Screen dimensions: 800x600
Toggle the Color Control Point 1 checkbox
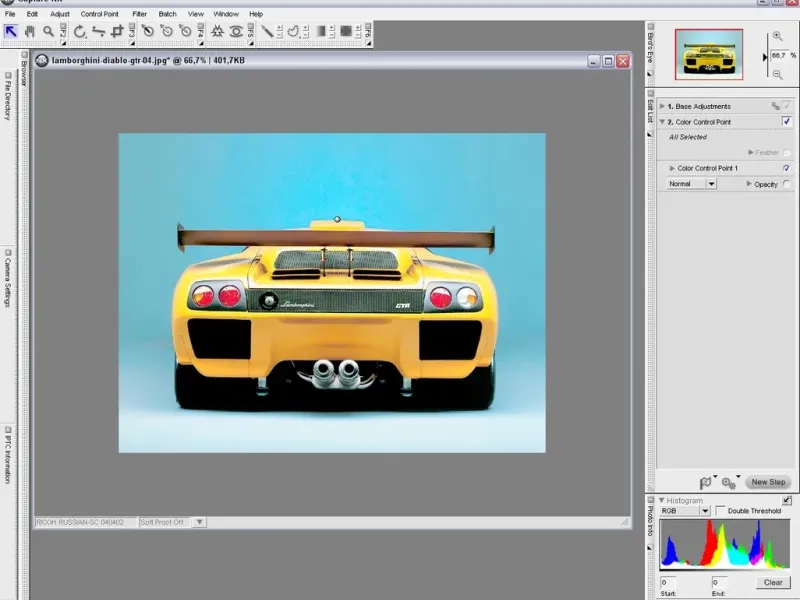pyautogui.click(x=787, y=168)
